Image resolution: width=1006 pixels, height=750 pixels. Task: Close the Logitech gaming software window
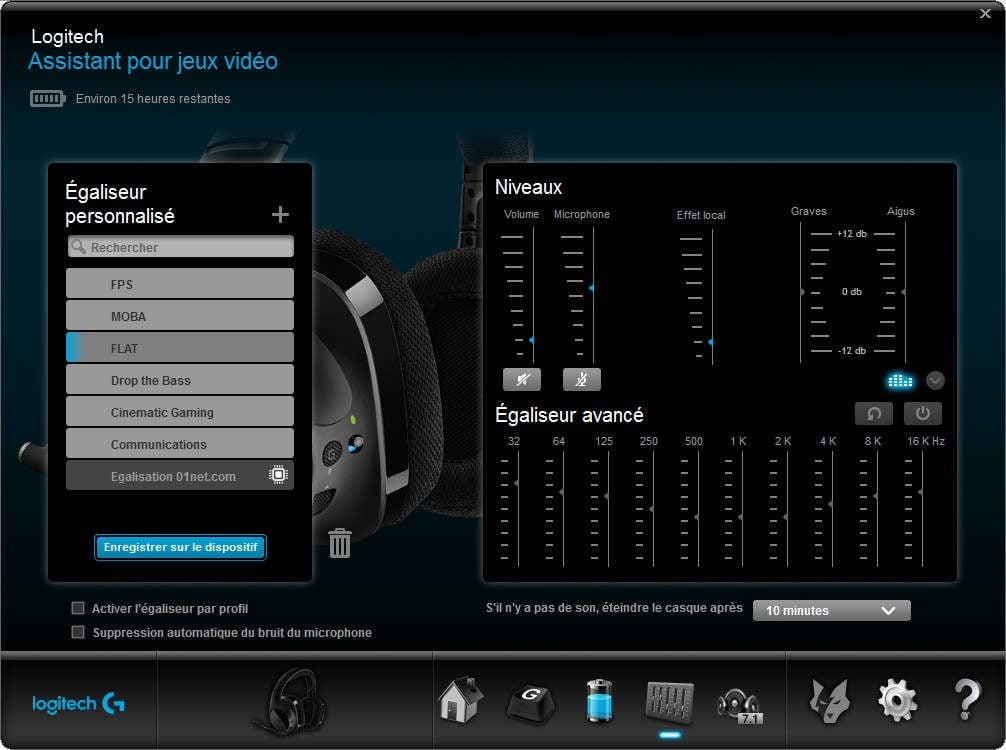tap(985, 13)
